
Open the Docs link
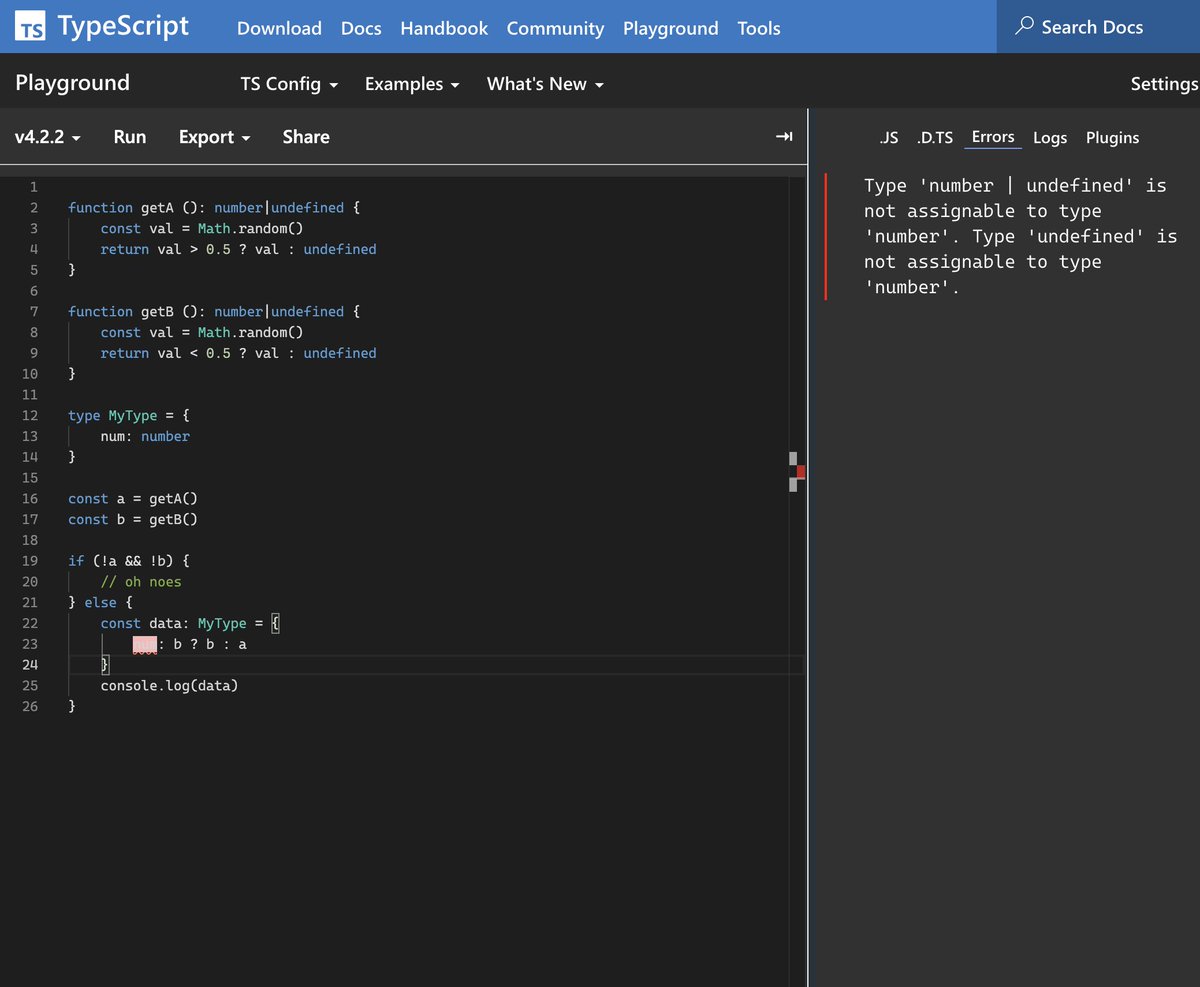coord(361,28)
